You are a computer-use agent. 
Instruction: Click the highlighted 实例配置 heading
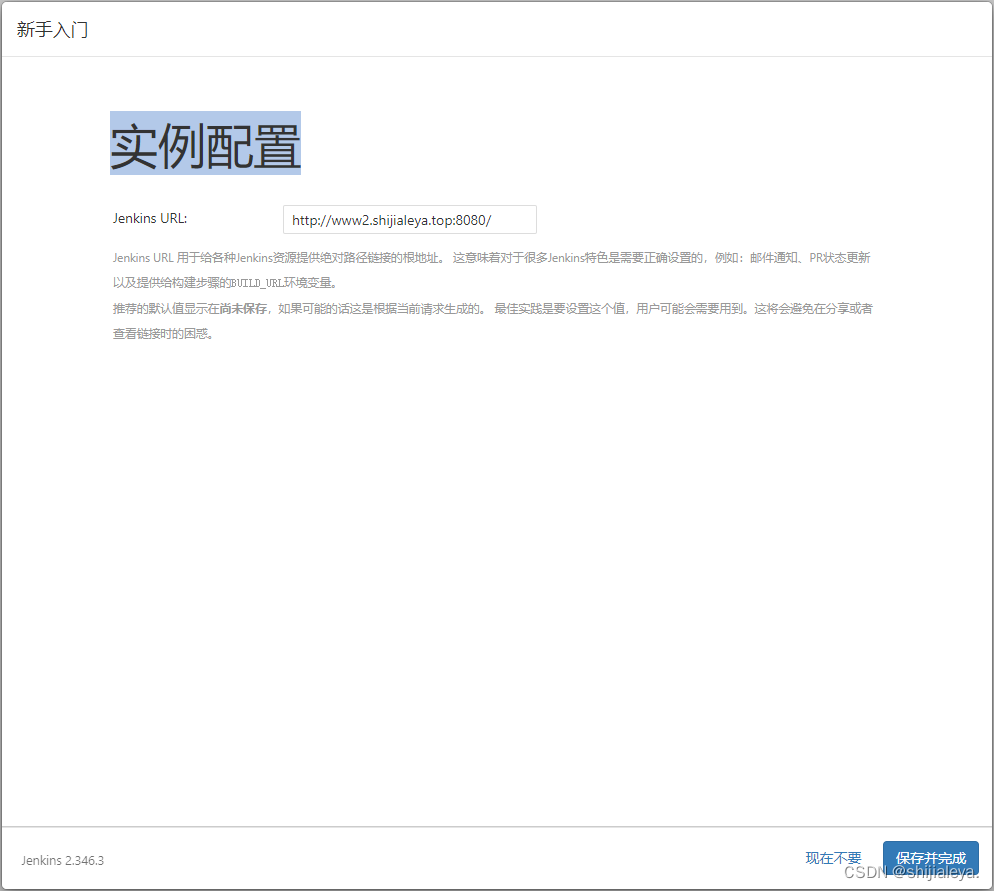(205, 142)
